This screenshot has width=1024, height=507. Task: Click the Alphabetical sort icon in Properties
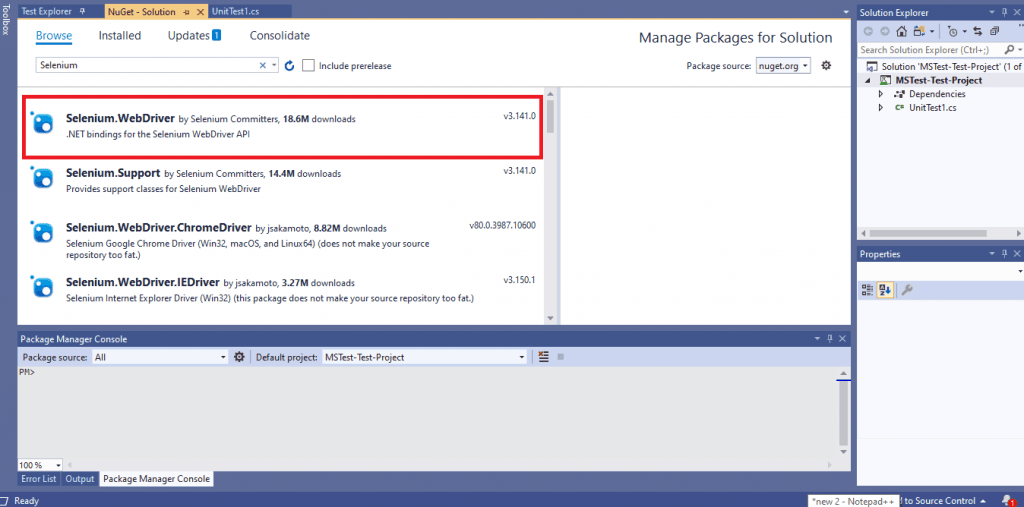[885, 290]
